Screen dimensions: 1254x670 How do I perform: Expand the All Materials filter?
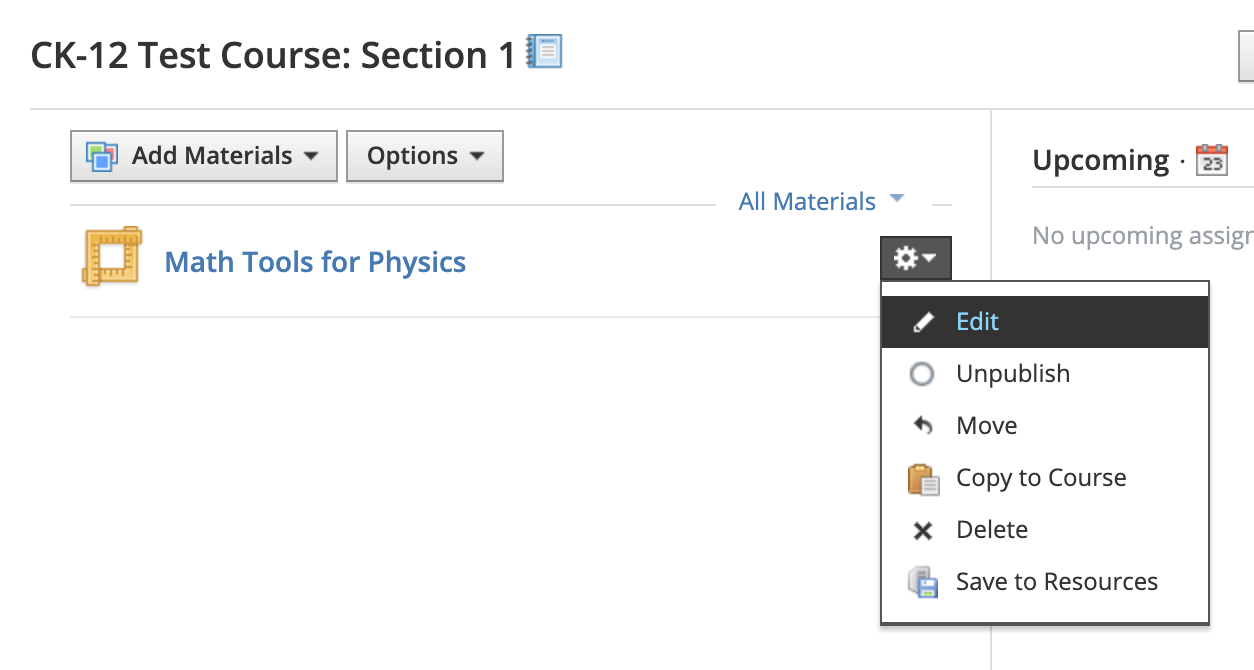pos(821,201)
